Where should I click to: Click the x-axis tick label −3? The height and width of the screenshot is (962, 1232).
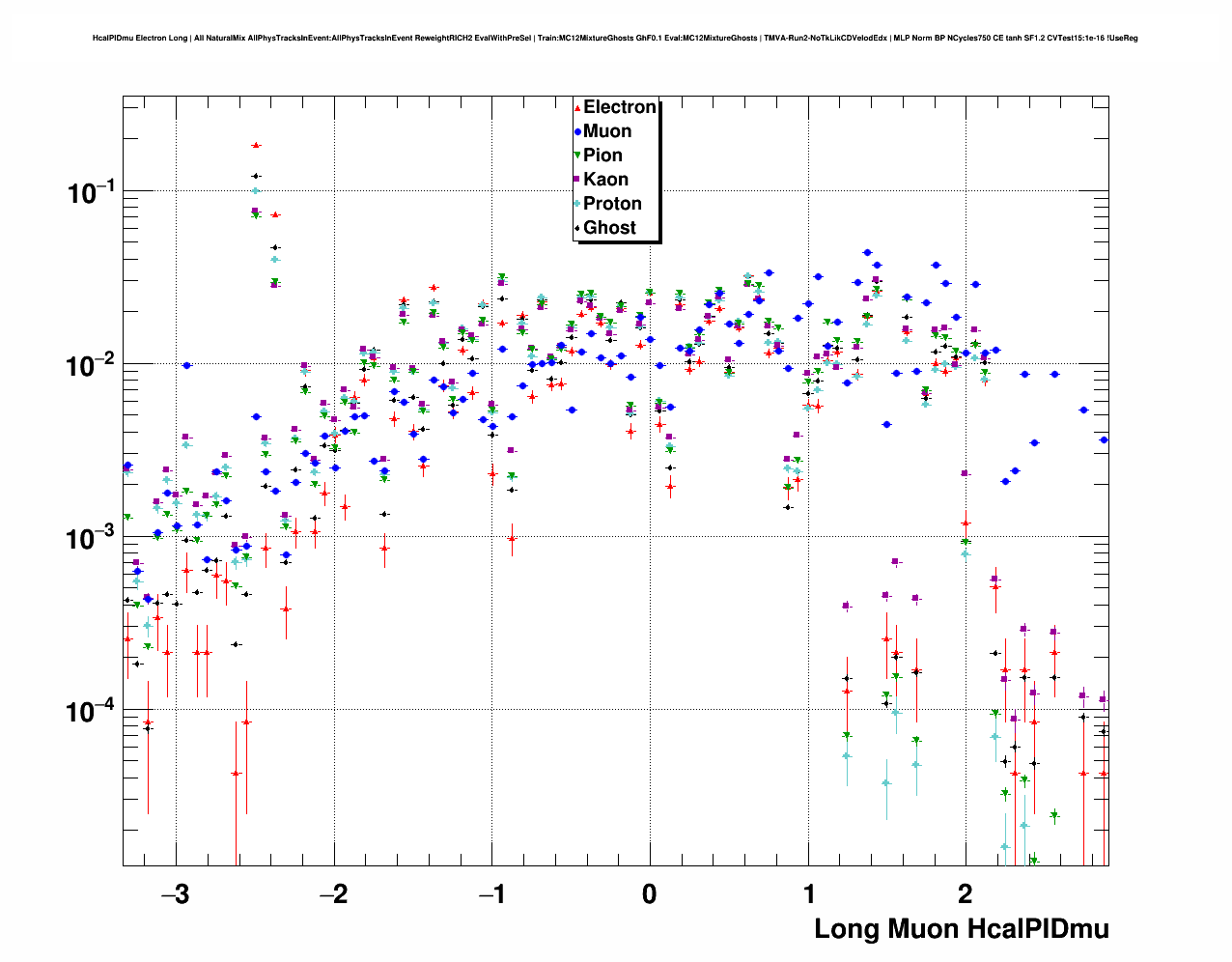pos(175,893)
